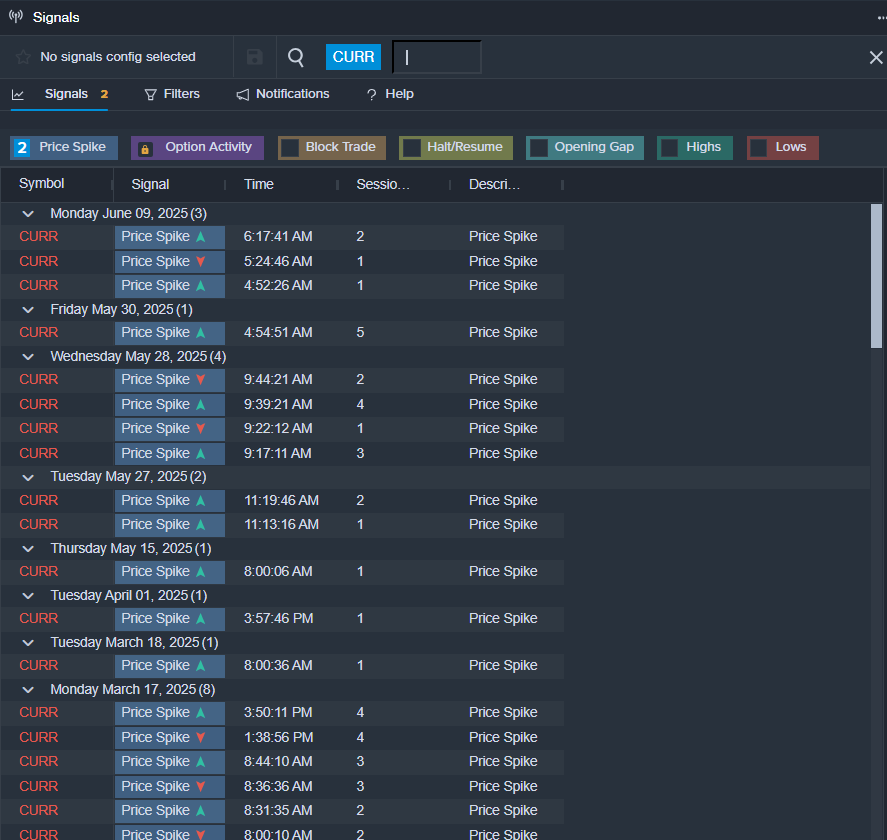Click the Notifications megaphone icon

243,94
